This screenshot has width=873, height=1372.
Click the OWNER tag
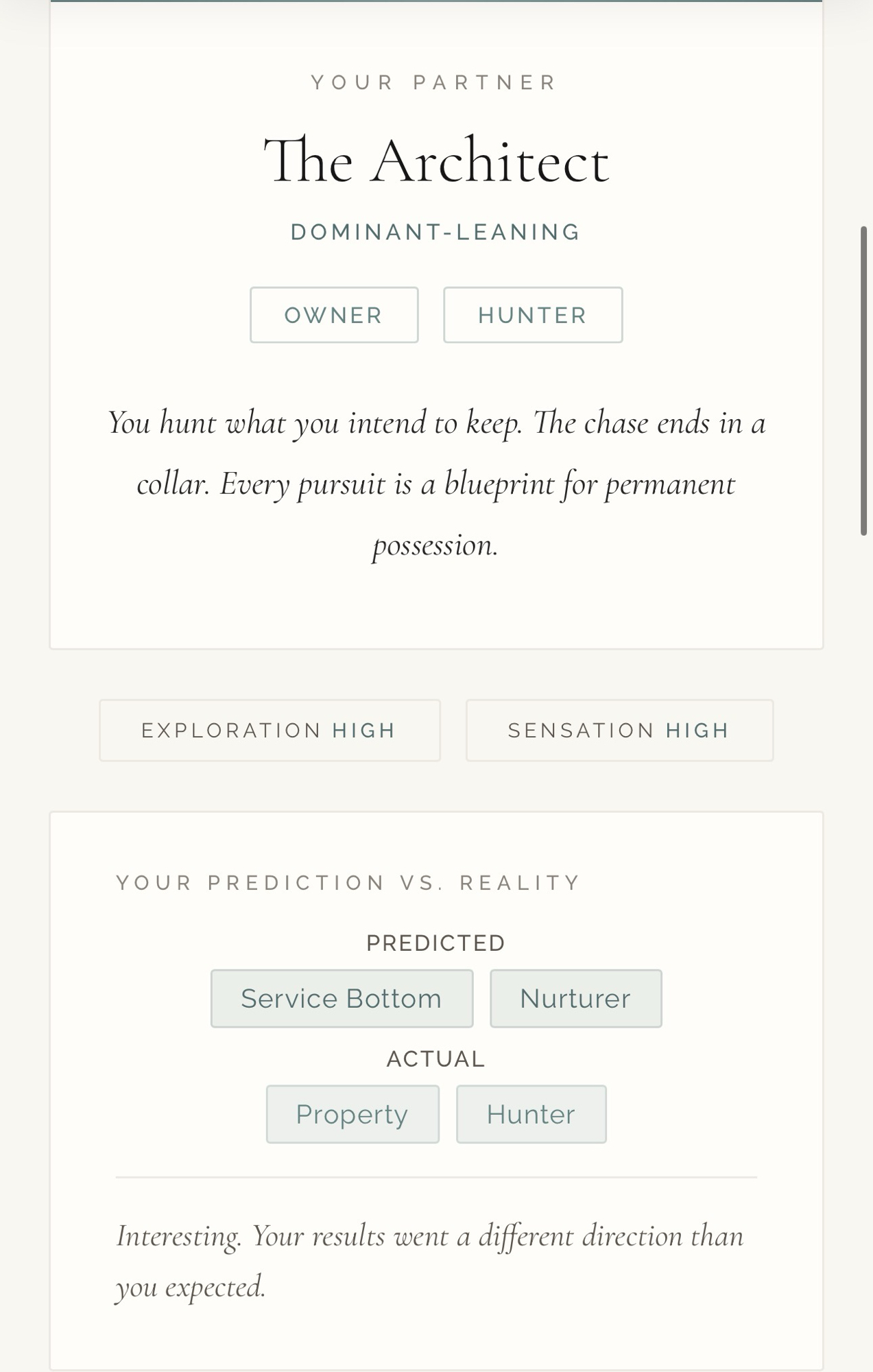334,315
